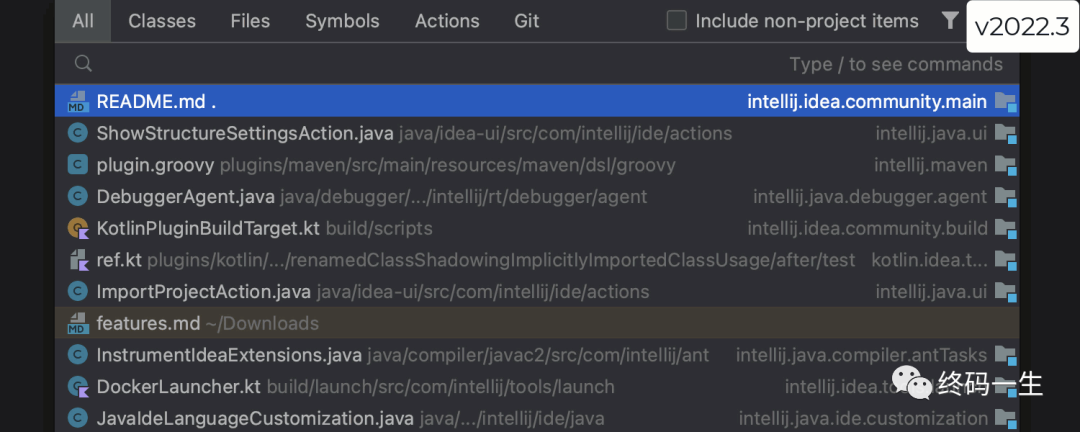Select KotlinPluginBuildTarget.kt in results
1080x432 pixels.
pos(537,228)
